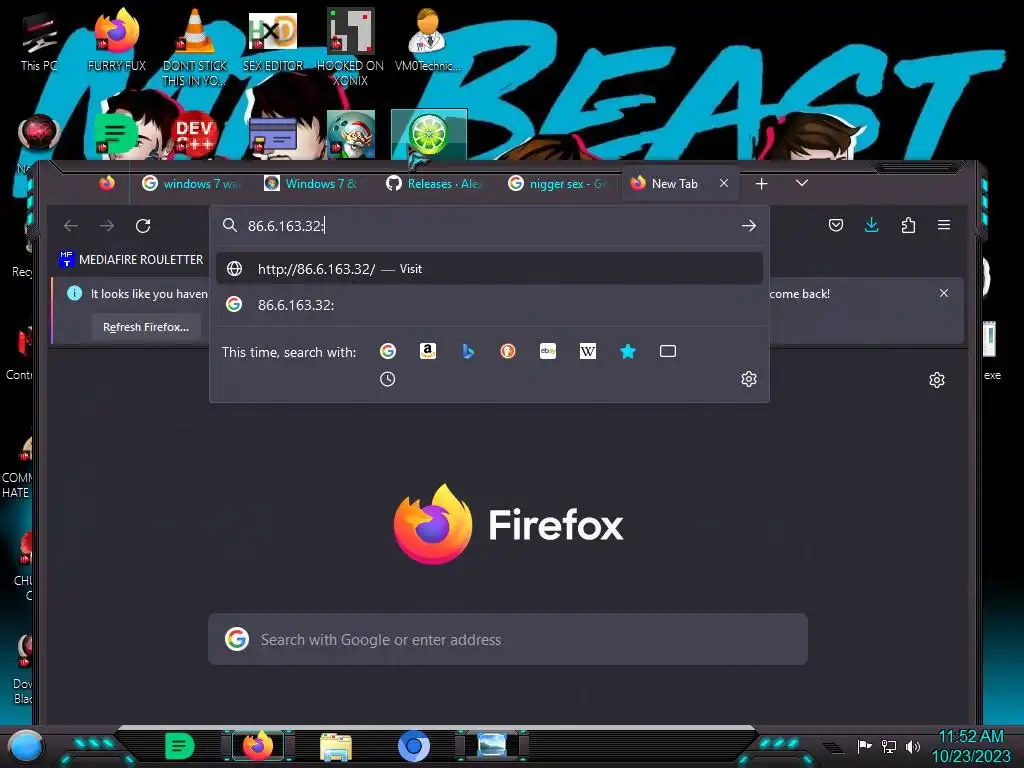Viewport: 1024px width, 768px height.
Task: Select the DEV C++ desktop icon
Action: click(194, 135)
